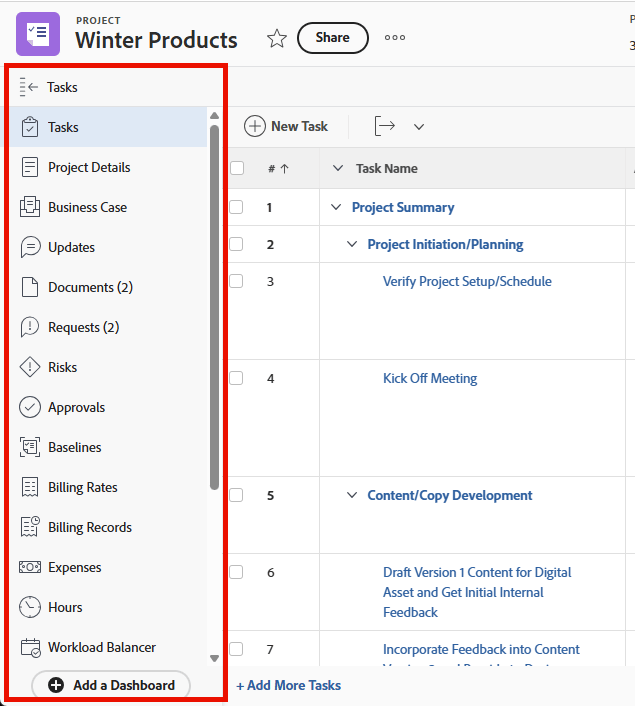Toggle the select-all checkbox in table header
635x706 pixels.
pos(237,168)
